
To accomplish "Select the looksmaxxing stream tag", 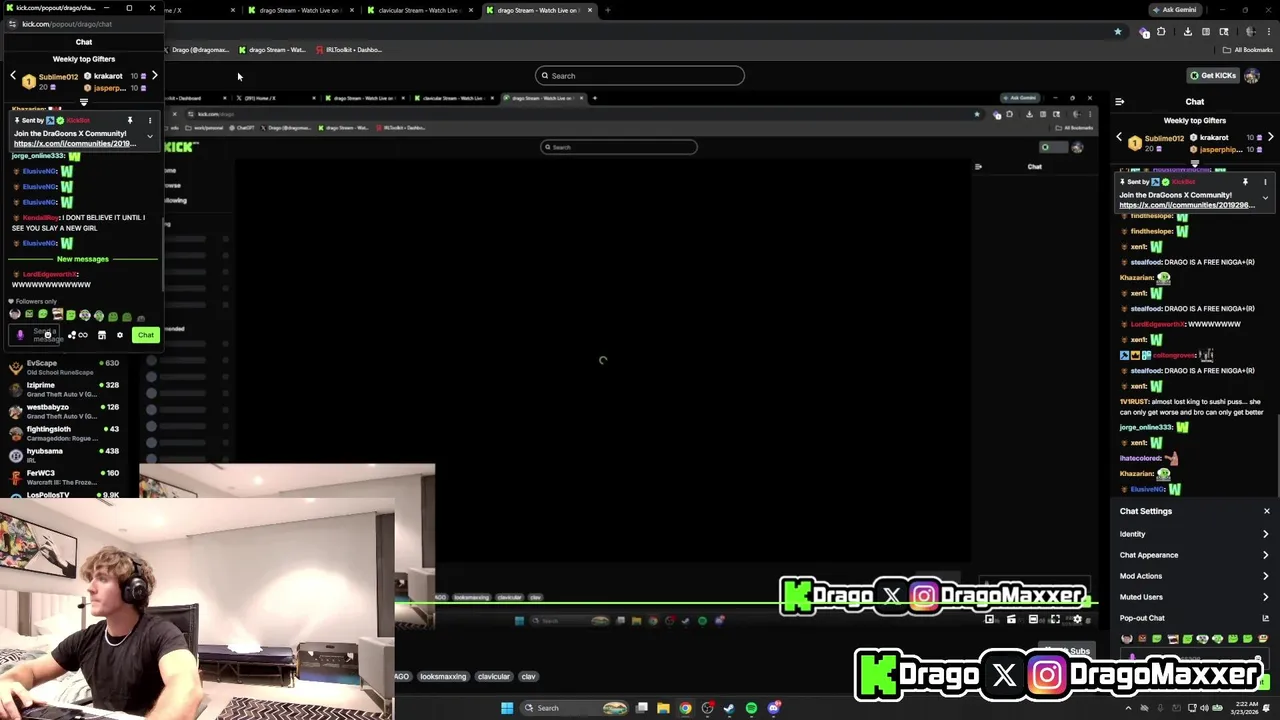I will (443, 676).
